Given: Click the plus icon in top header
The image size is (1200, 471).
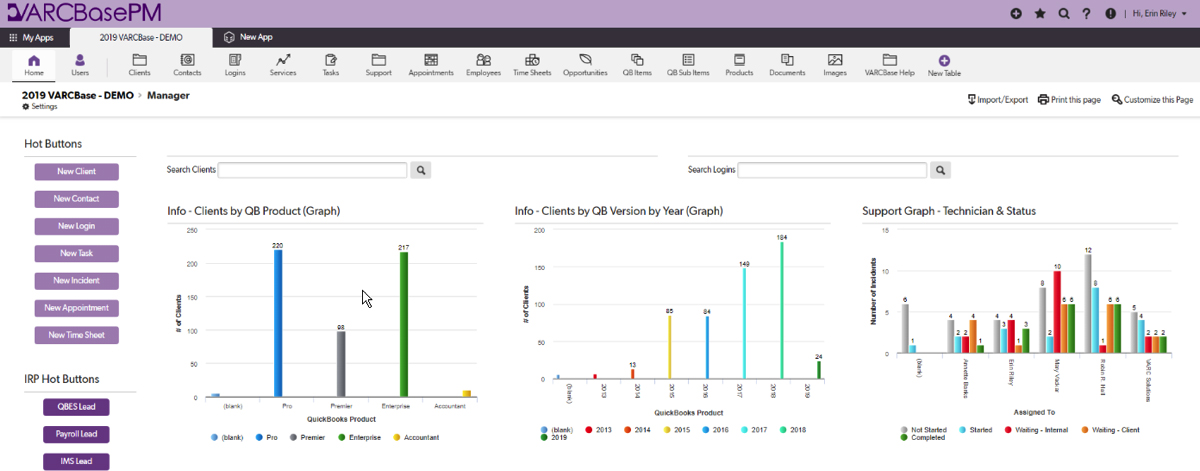Looking at the screenshot, I should click(1016, 14).
